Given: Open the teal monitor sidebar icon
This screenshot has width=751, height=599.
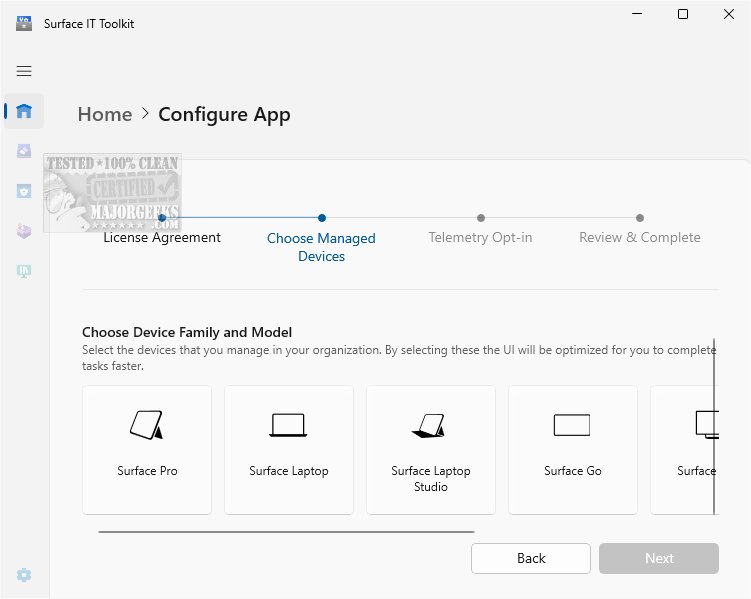Looking at the screenshot, I should (x=24, y=271).
